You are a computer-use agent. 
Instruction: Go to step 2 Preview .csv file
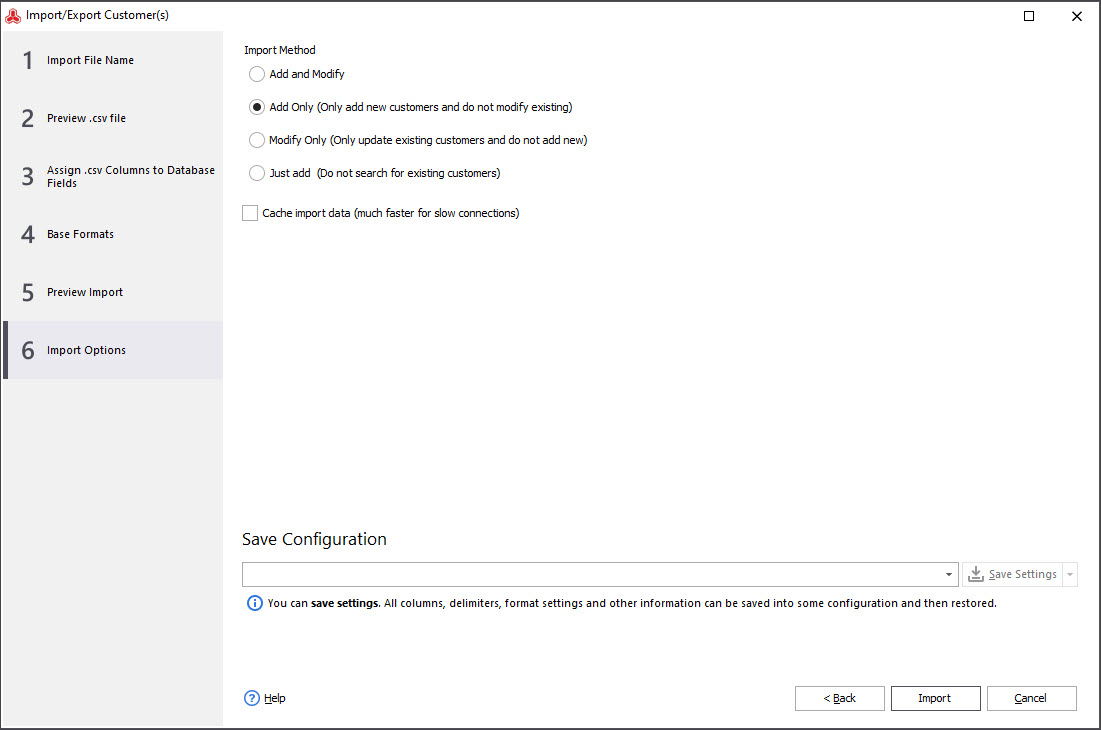coord(112,118)
